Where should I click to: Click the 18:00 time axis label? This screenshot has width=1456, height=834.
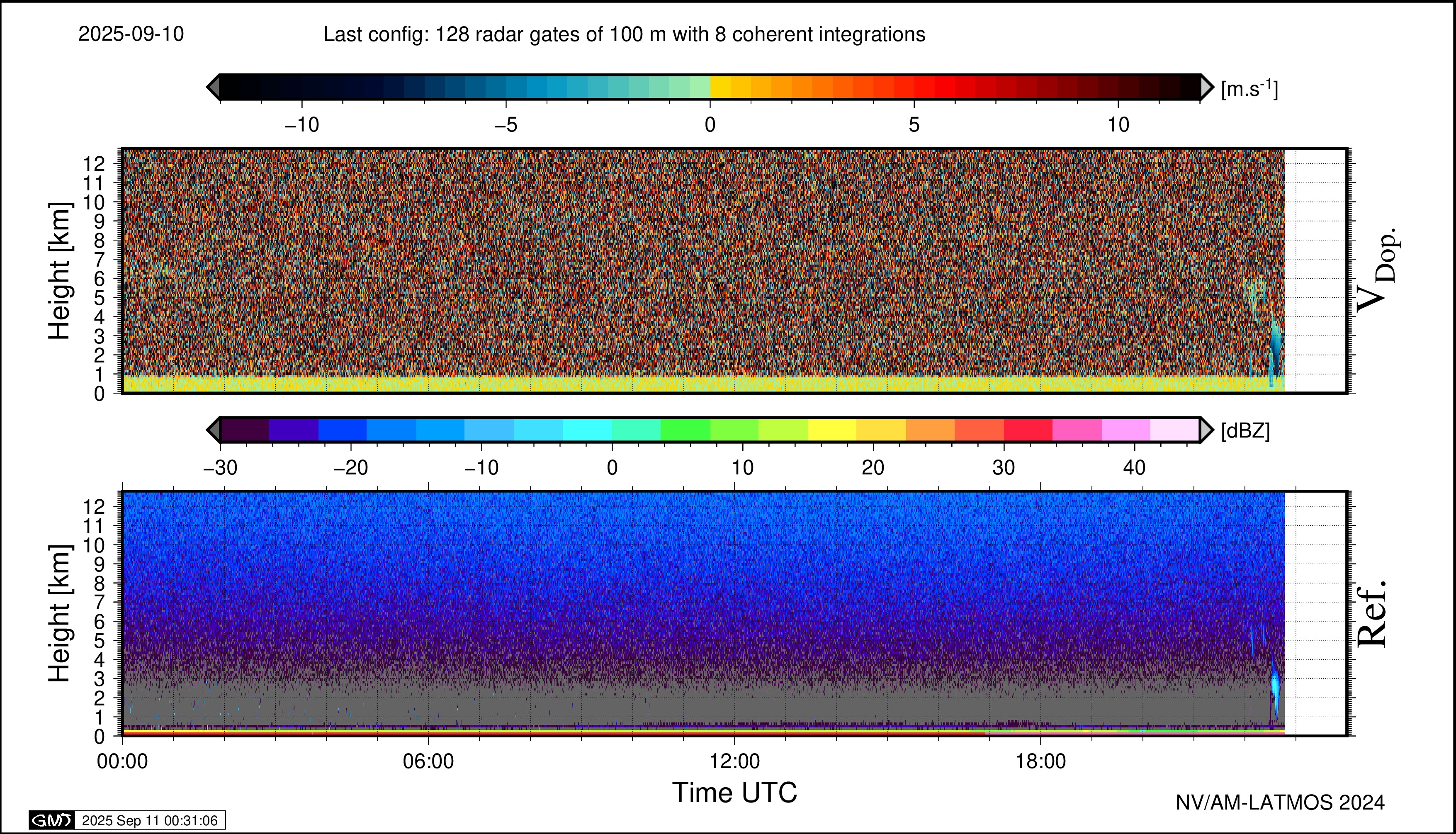[1040, 761]
